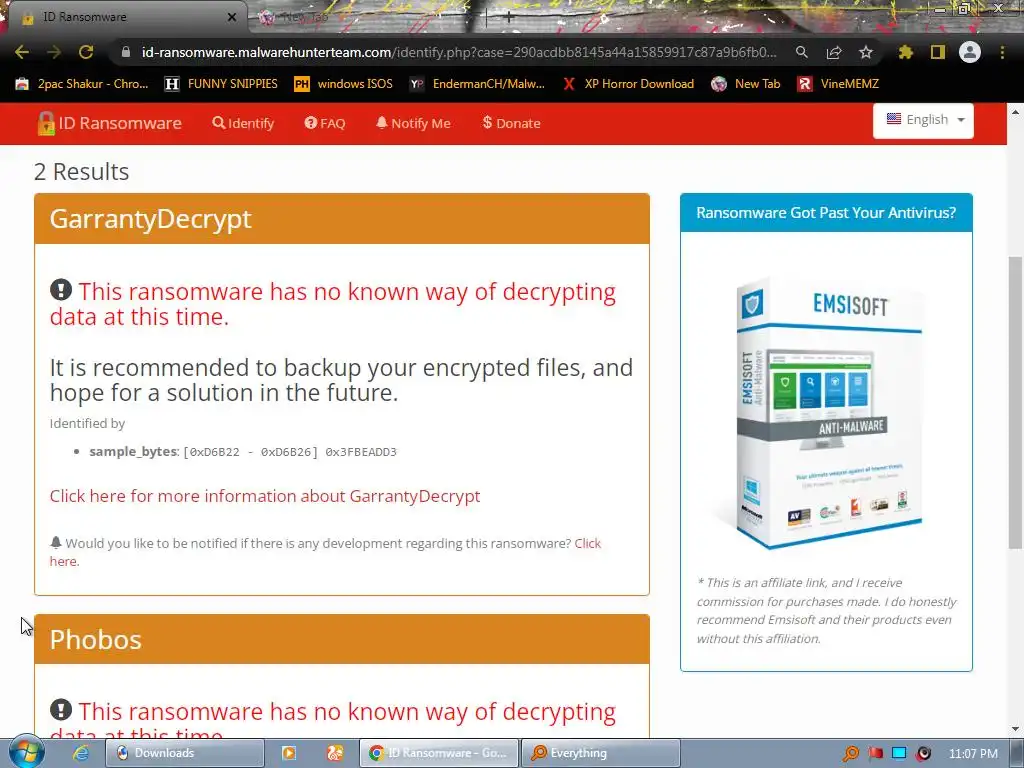Click 'Ransomware Got Past Your Antivirus?' header
Image resolution: width=1024 pixels, height=768 pixels.
pos(826,212)
